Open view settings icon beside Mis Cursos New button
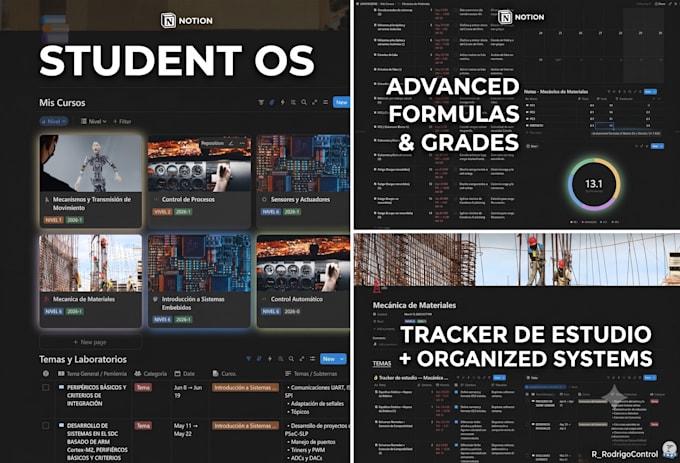Screen dimensions: 680x463 coord(325,102)
